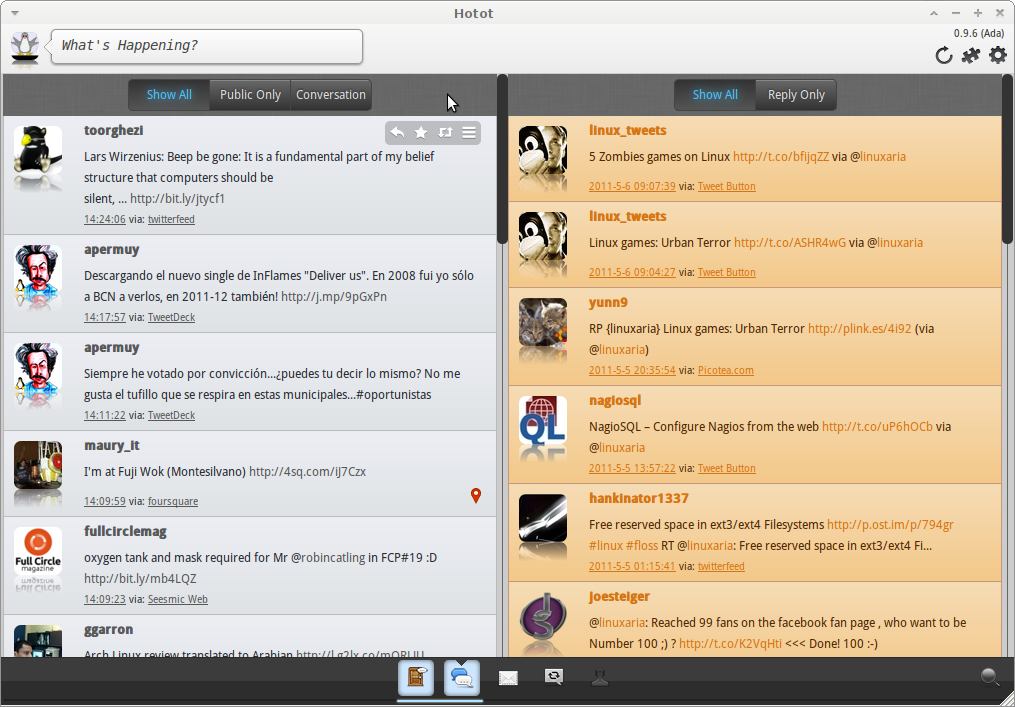Click yunn9's cat avatar

[543, 322]
